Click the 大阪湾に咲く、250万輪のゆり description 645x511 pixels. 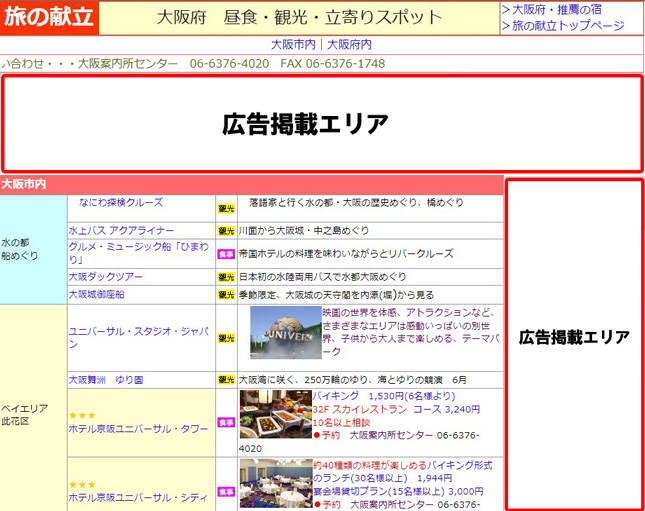click(353, 380)
